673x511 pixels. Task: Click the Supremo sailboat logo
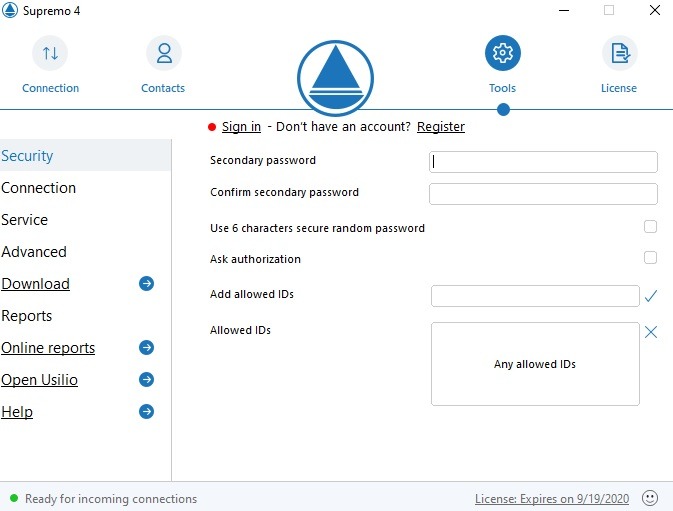335,78
